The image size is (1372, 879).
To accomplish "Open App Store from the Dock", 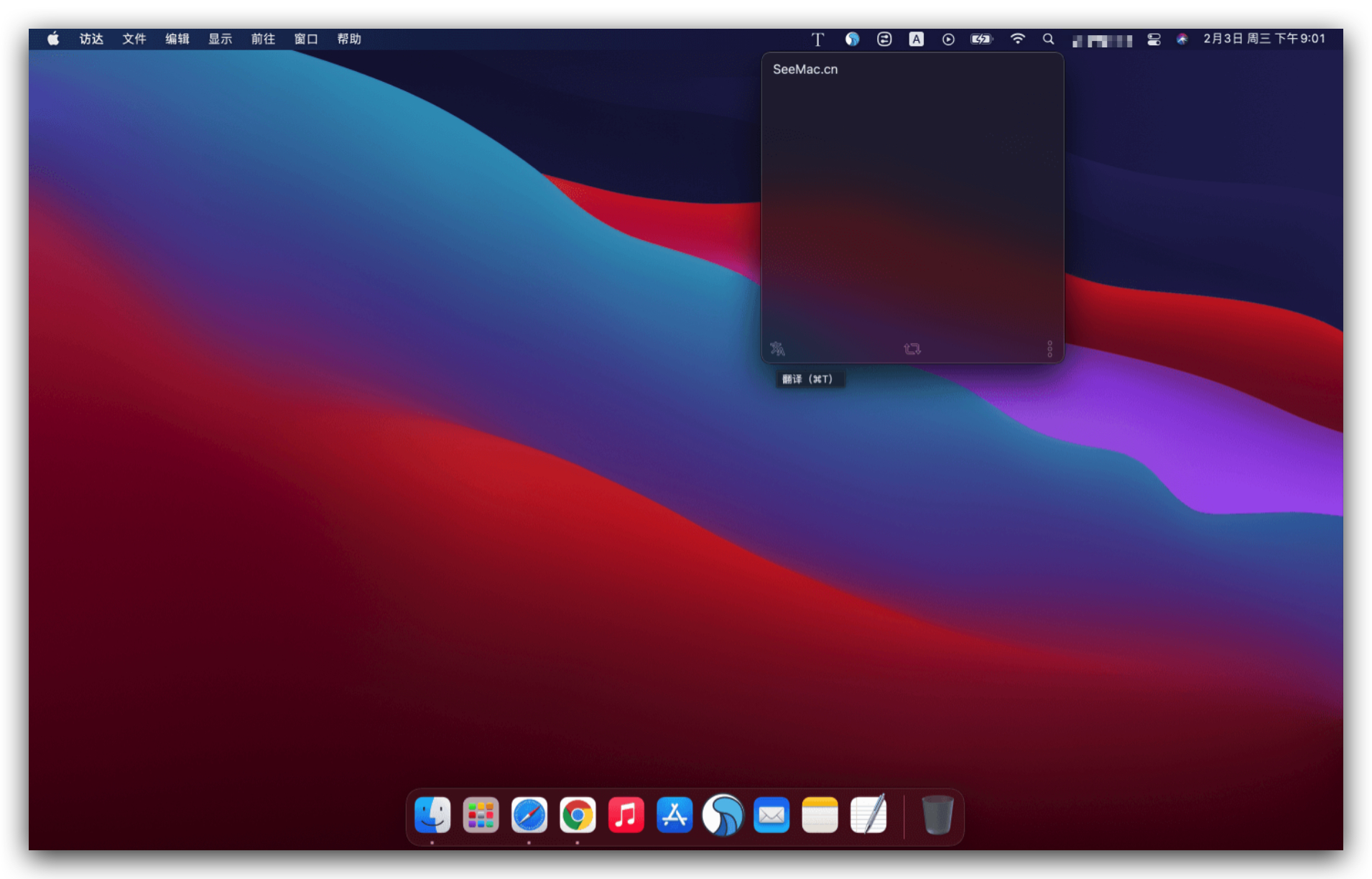I will point(674,816).
